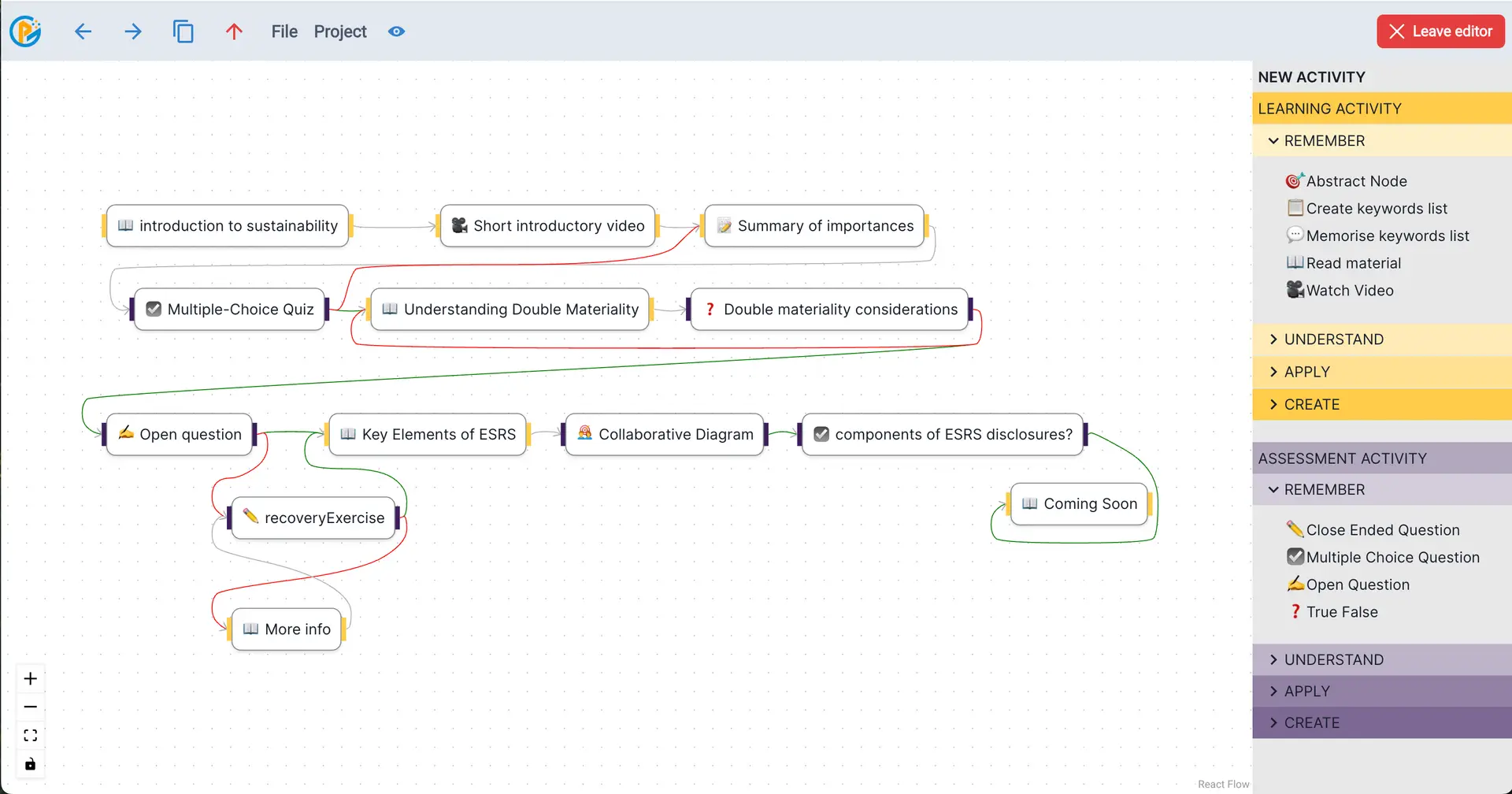Viewport: 1512px width, 794px height.
Task: Open the File menu
Action: pyautogui.click(x=283, y=32)
